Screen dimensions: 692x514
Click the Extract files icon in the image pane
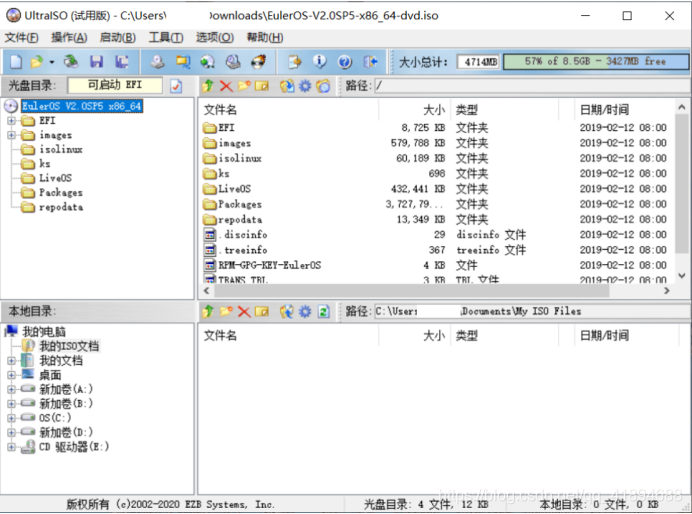287,86
